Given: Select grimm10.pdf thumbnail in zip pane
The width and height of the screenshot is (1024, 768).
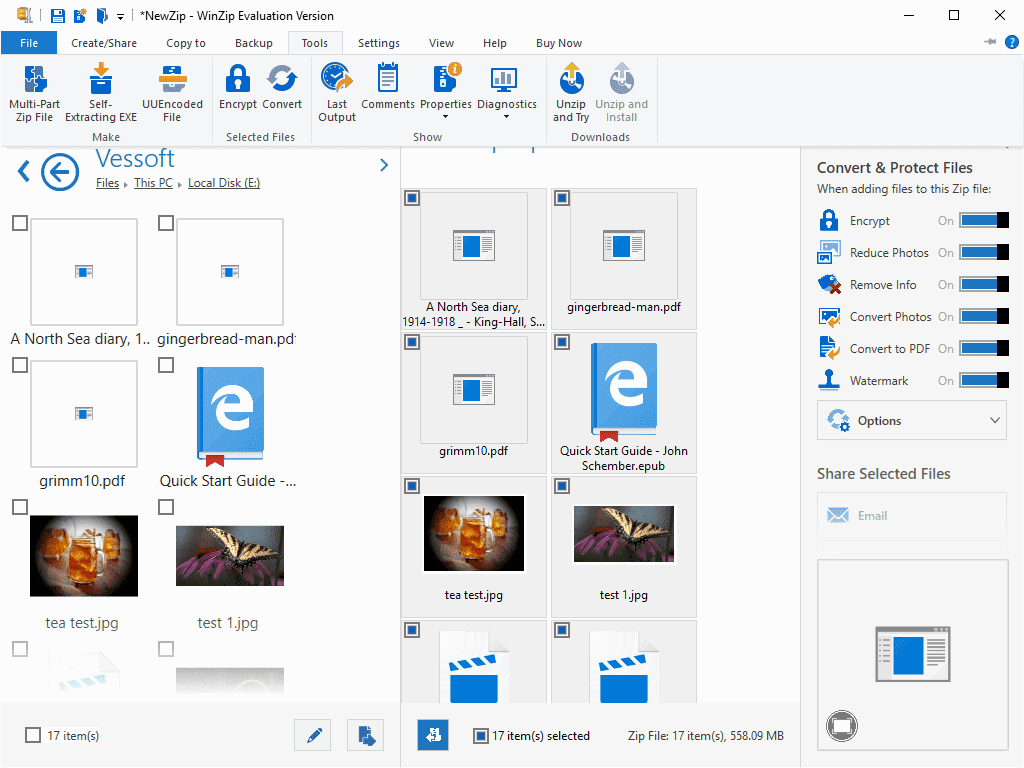Looking at the screenshot, I should [x=474, y=390].
